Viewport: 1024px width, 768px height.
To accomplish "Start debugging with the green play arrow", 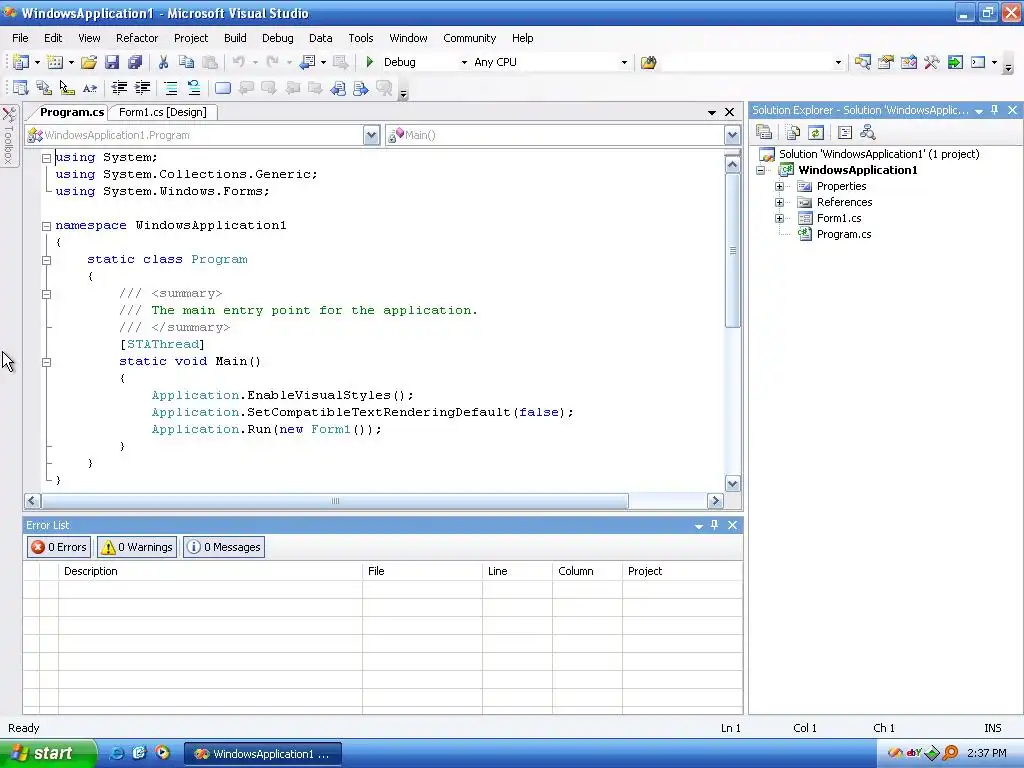I will [x=370, y=62].
